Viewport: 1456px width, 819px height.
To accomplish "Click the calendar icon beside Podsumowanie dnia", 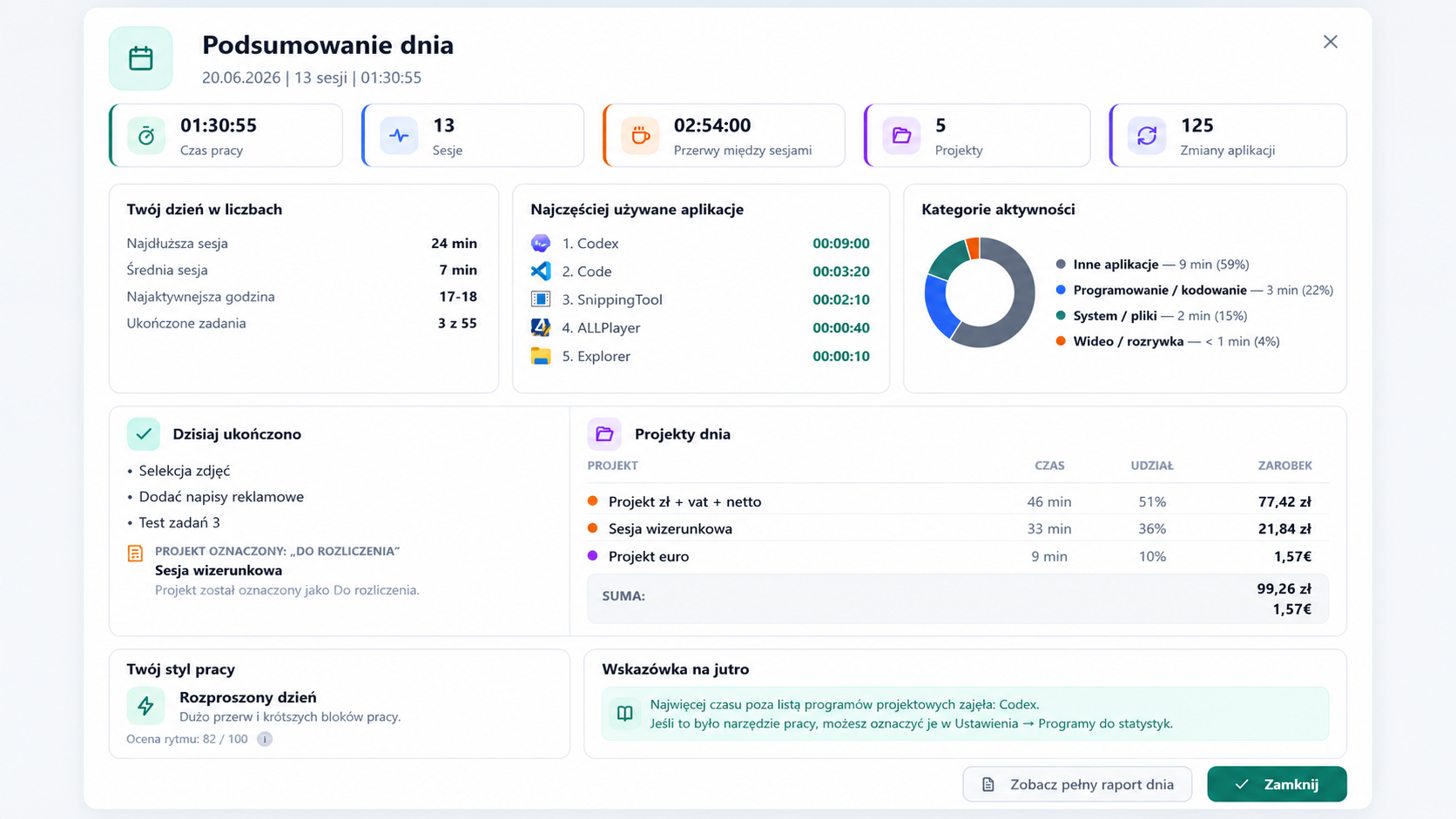I will pyautogui.click(x=141, y=58).
